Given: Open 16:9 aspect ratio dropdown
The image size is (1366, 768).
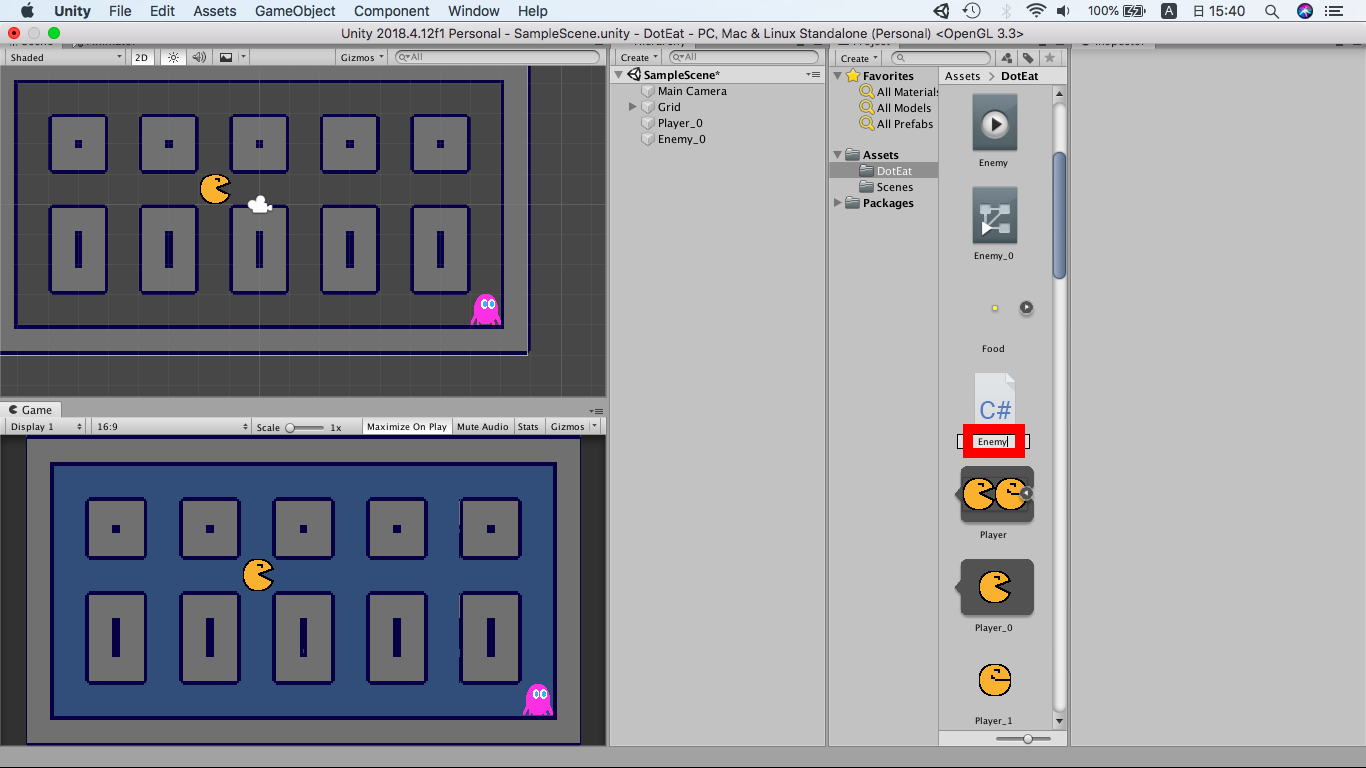Looking at the screenshot, I should [x=171, y=427].
